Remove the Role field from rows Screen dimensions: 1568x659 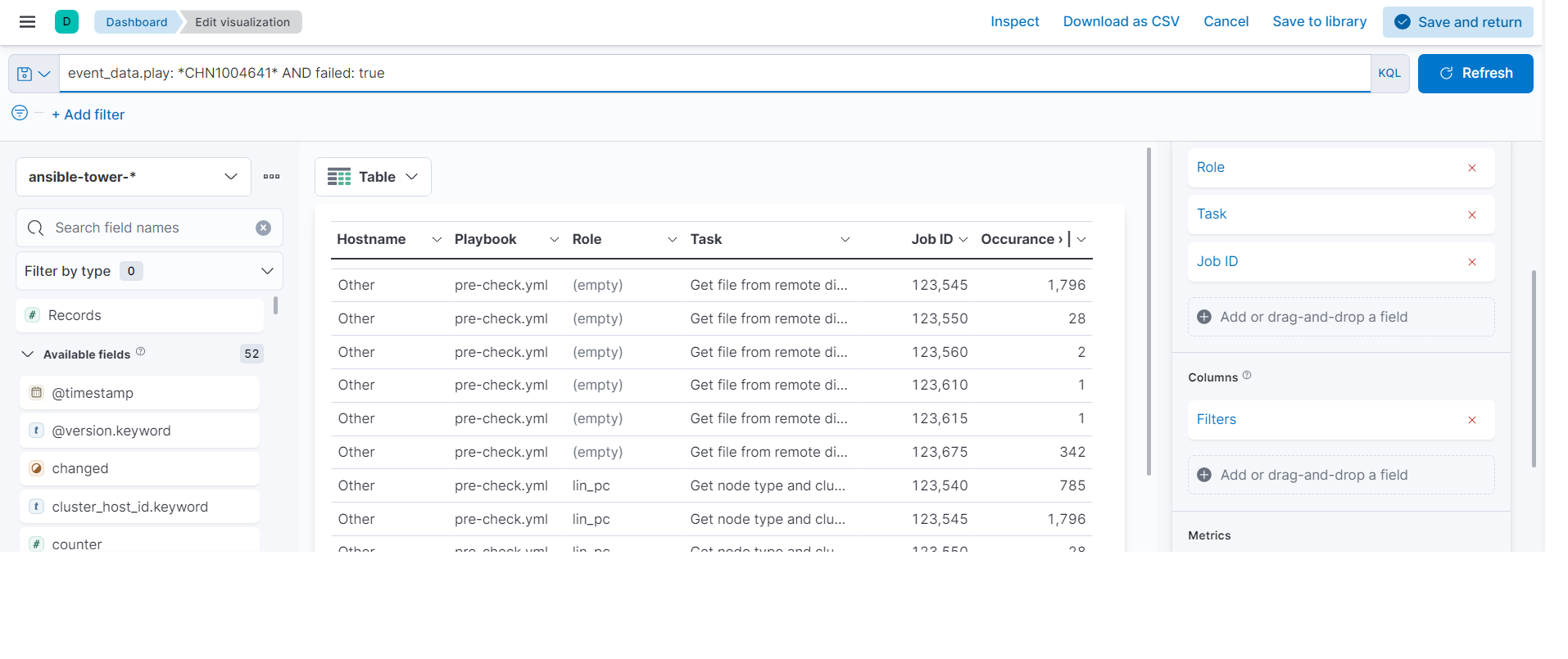pyautogui.click(x=1471, y=168)
